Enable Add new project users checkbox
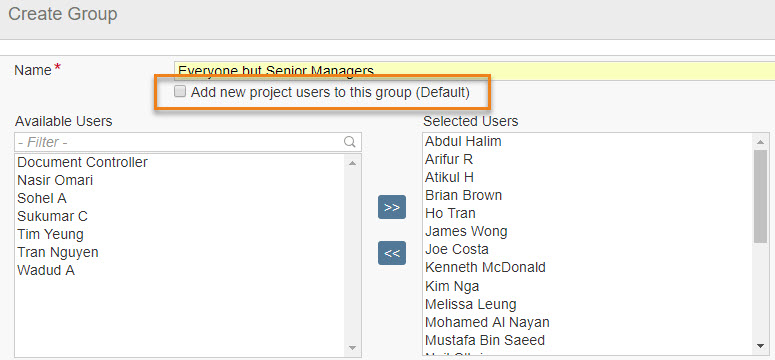Image resolution: width=775 pixels, height=360 pixels. coord(180,91)
